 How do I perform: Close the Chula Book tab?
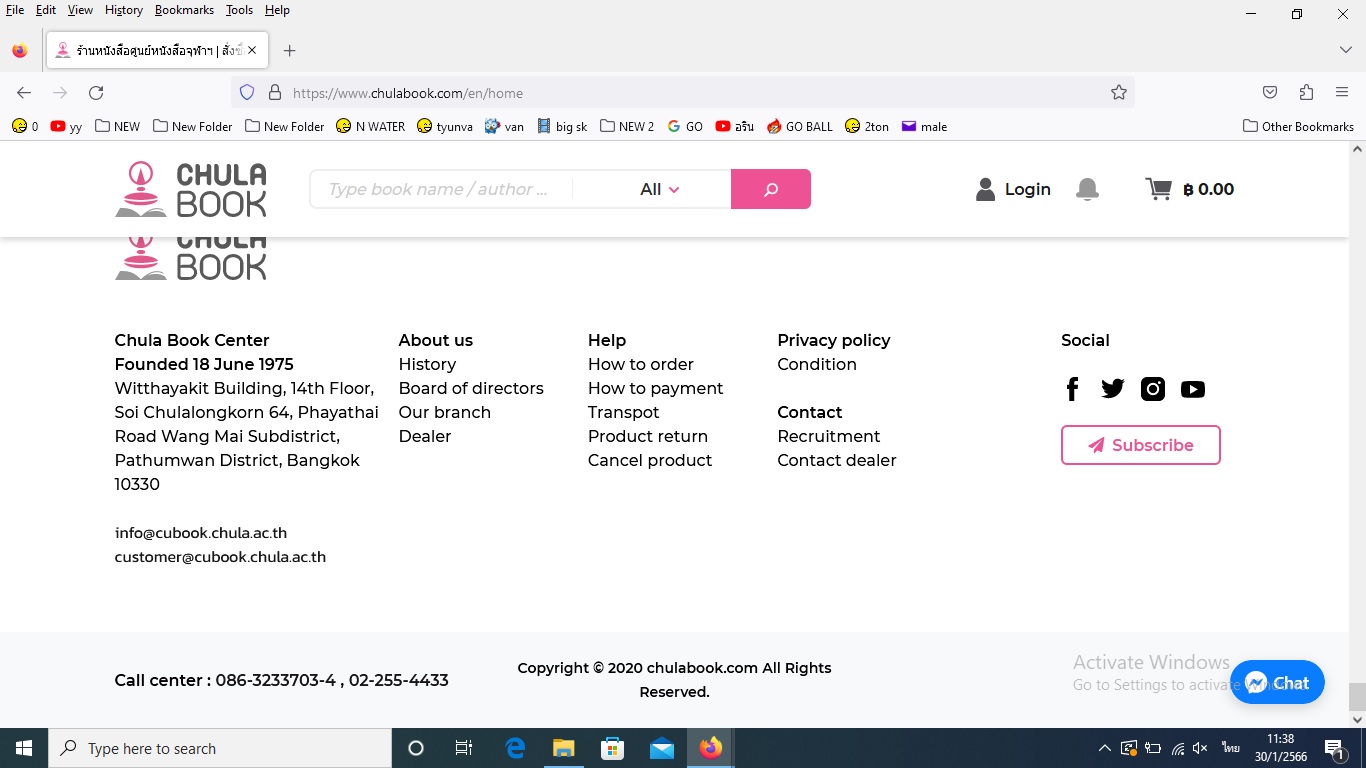[x=252, y=50]
